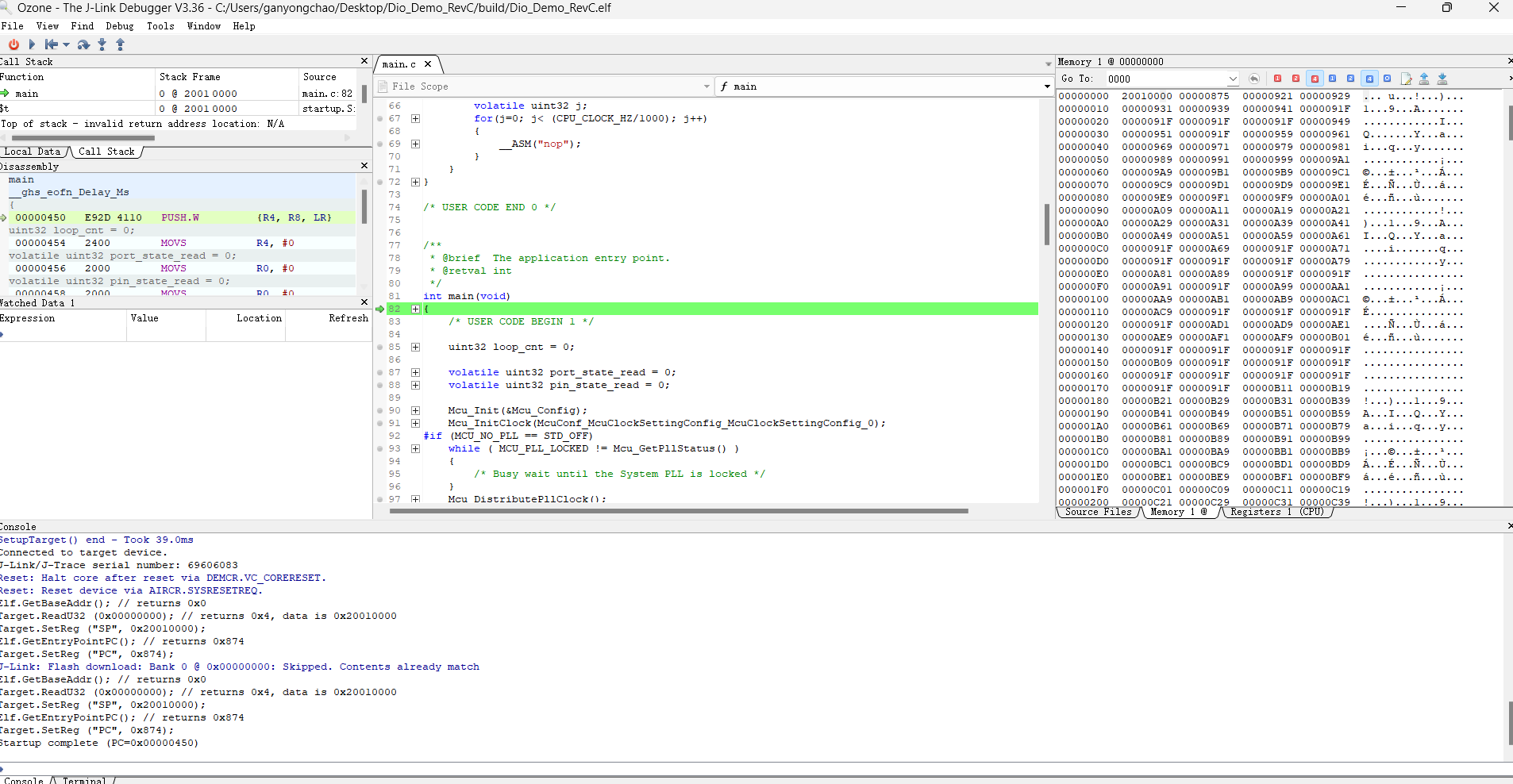Click the Step Into down-arrow icon
1513x784 pixels.
pos(102,44)
